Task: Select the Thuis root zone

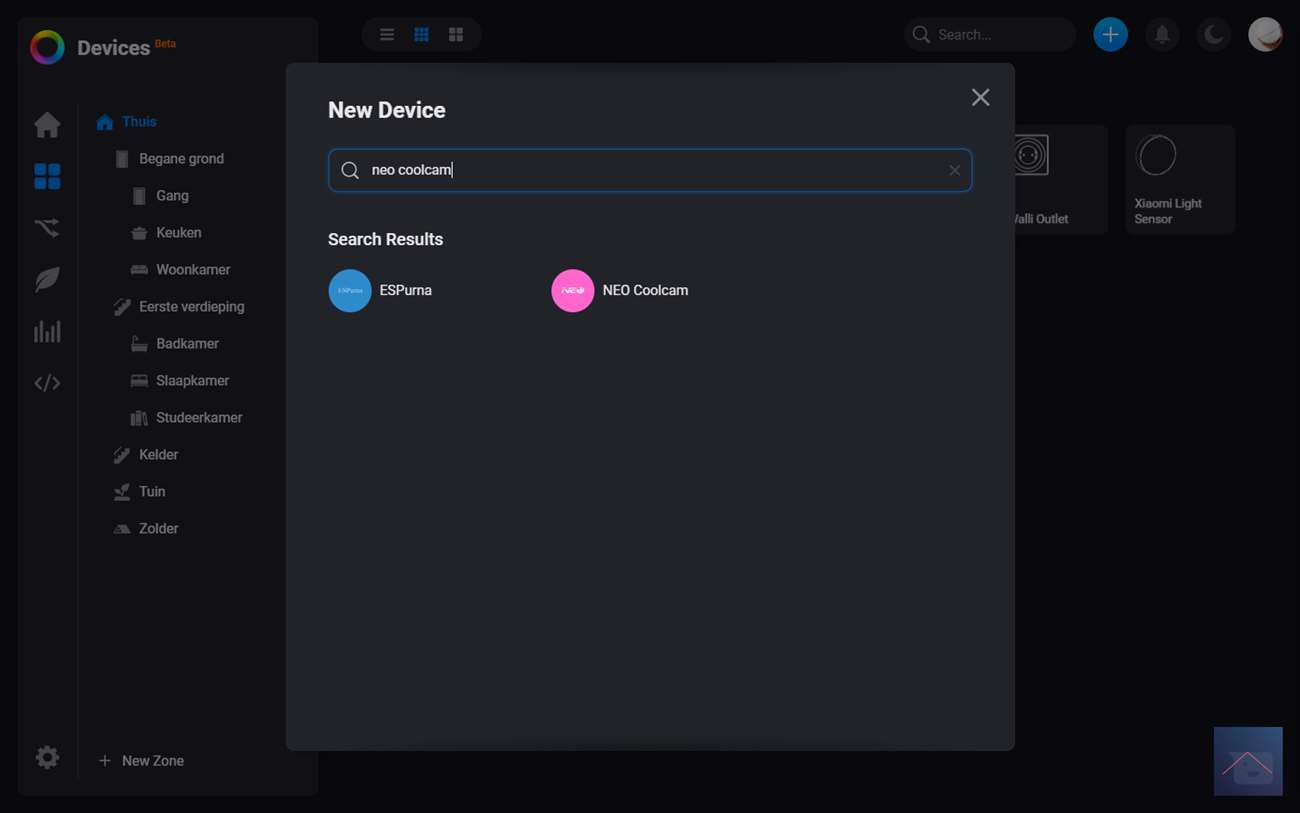Action: point(139,122)
